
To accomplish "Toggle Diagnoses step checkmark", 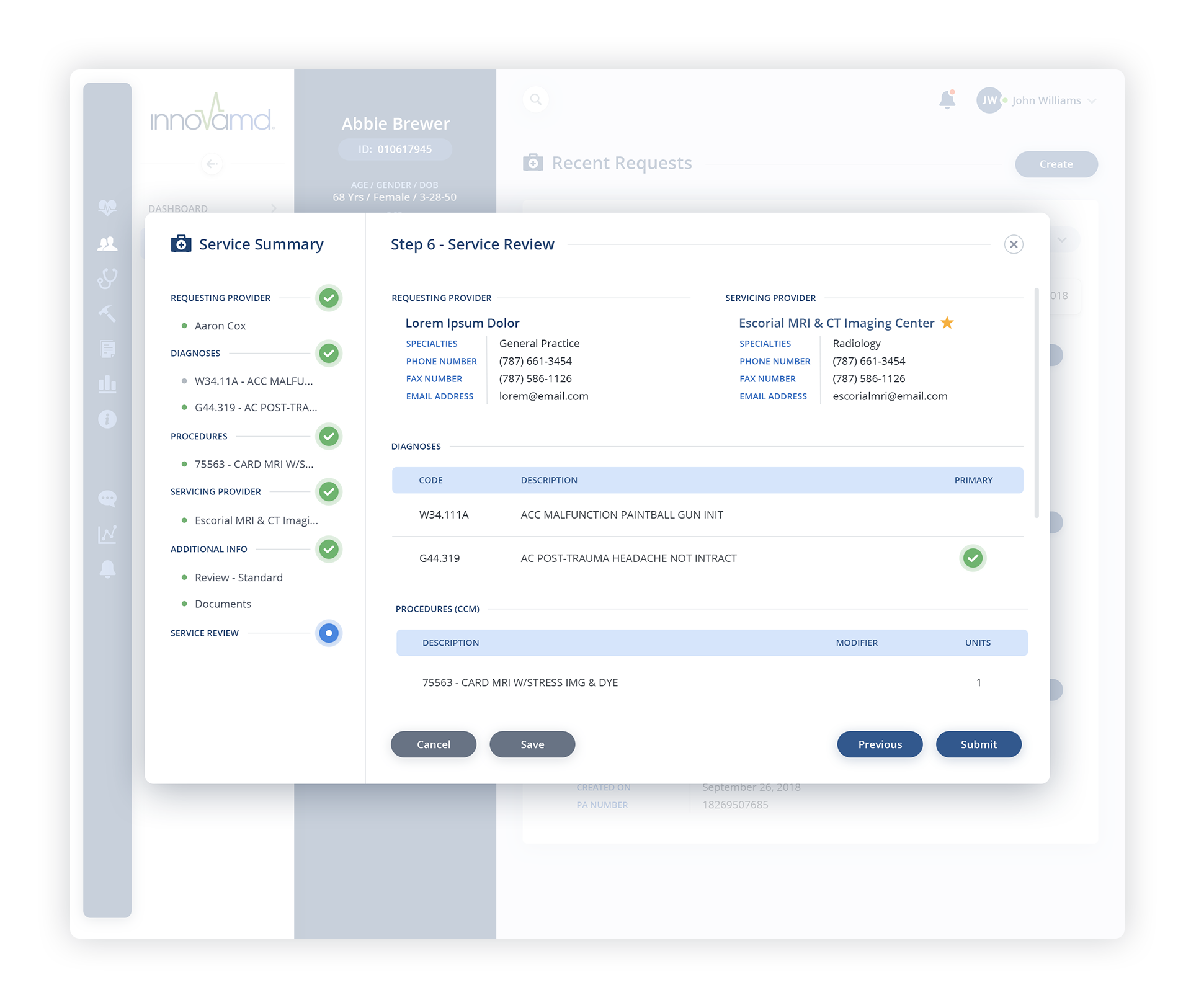I will coord(329,353).
